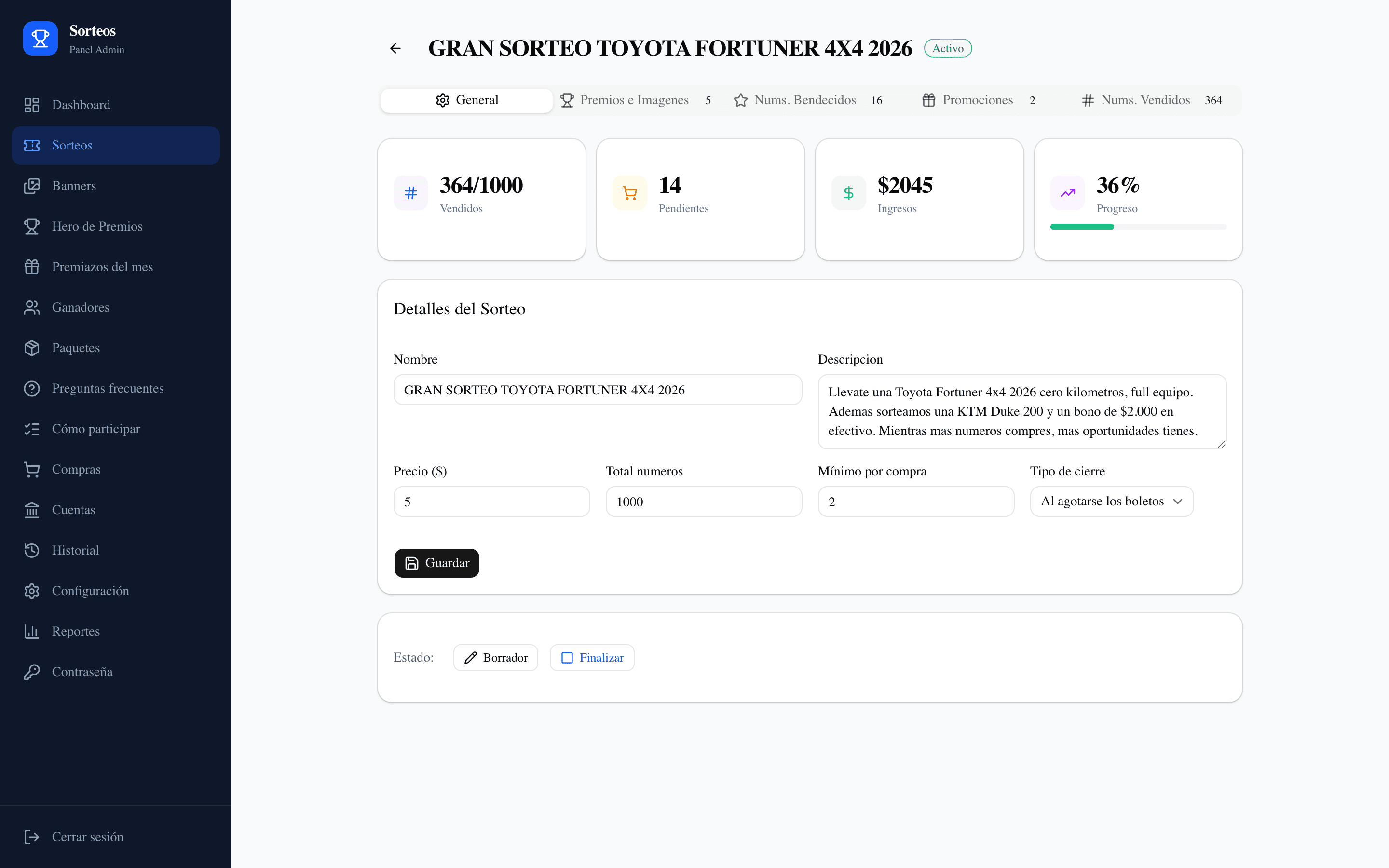Click the star icon on Nums. Bendecidos tab

[x=740, y=100]
